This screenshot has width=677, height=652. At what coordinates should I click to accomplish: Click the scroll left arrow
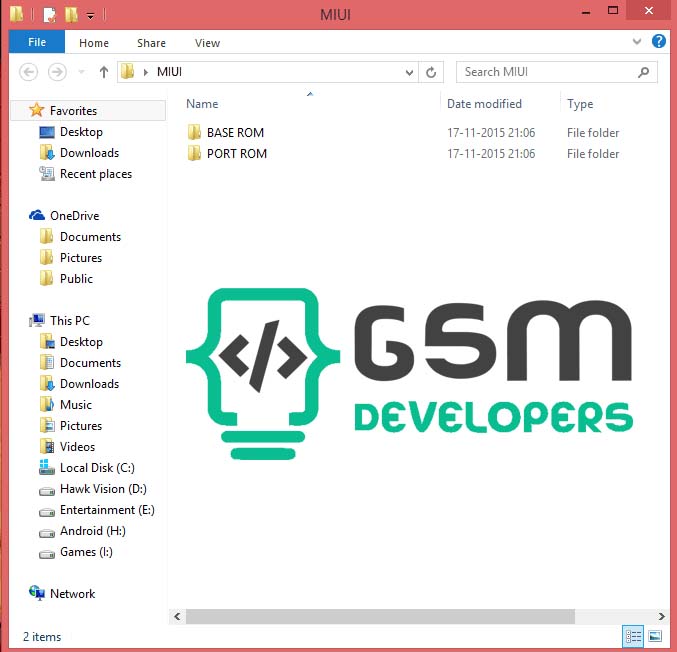tap(177, 616)
